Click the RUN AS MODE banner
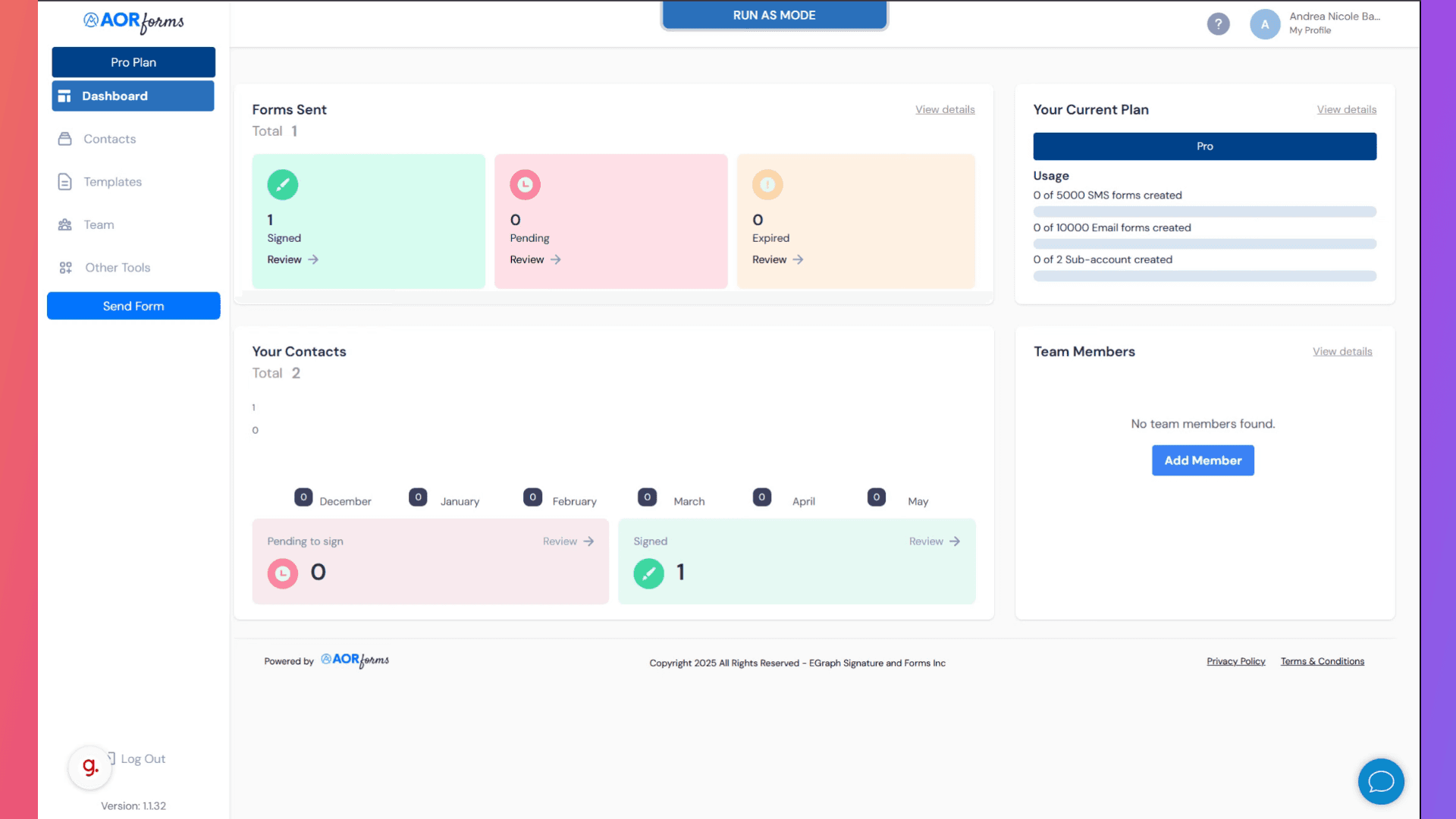This screenshot has height=819, width=1456. [x=774, y=15]
